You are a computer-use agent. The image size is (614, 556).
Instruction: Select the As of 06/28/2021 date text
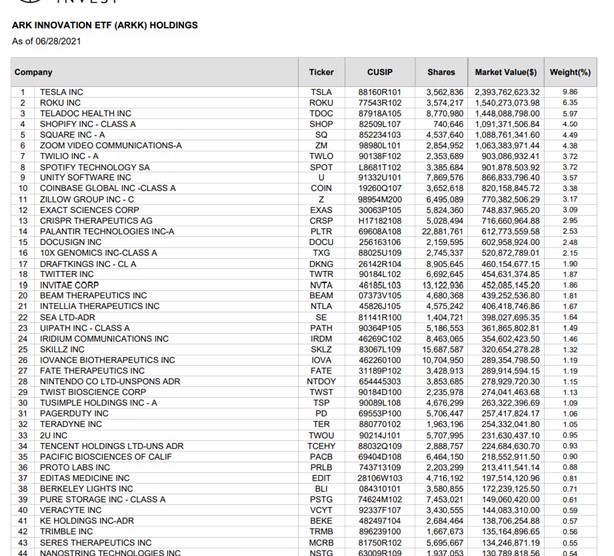tap(46, 41)
